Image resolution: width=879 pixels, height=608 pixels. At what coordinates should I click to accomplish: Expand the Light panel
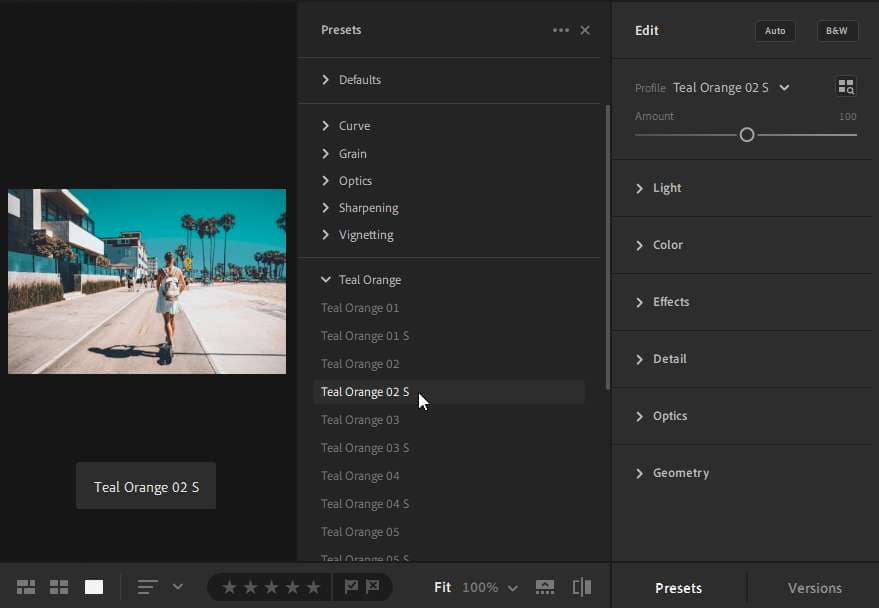pos(667,188)
